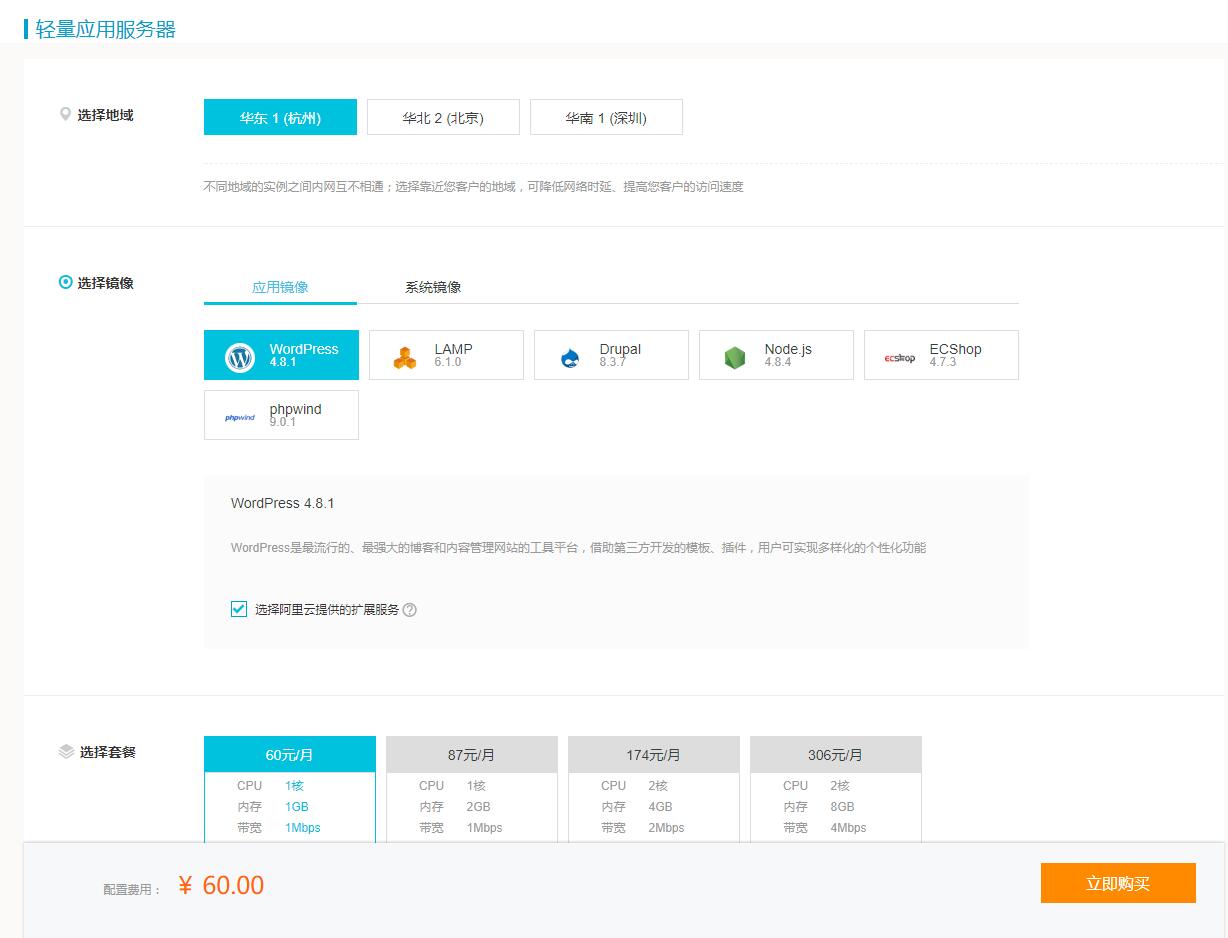Click the 轻量应用服务器 page title
The height and width of the screenshot is (938, 1228).
(x=106, y=29)
